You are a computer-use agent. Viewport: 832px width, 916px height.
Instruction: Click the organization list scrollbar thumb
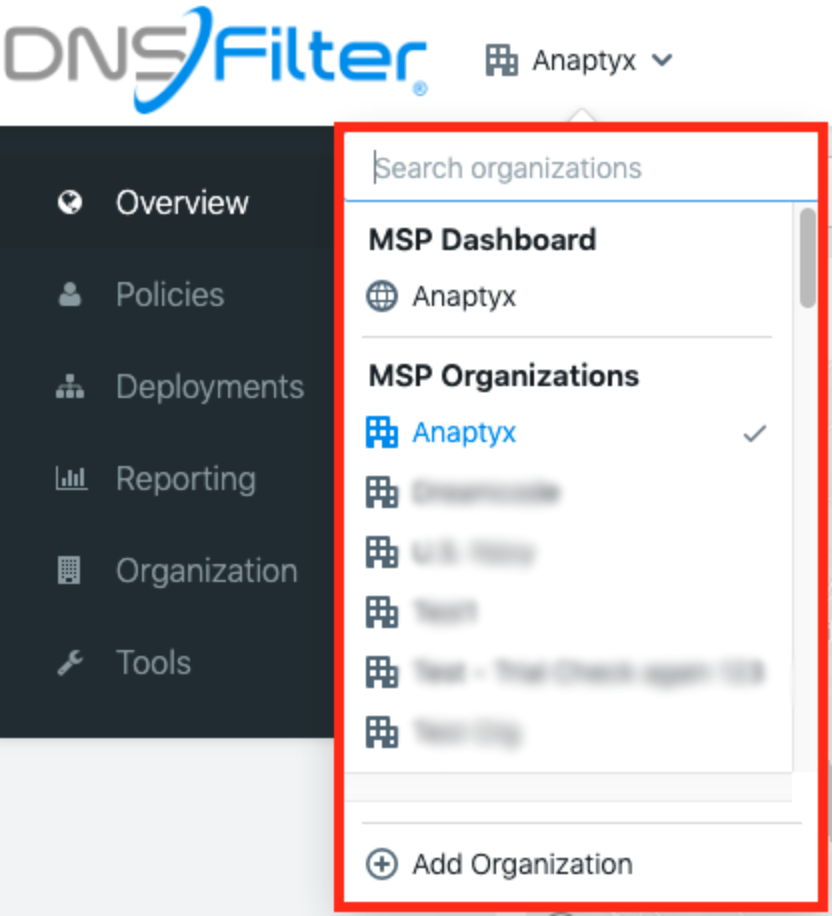808,258
